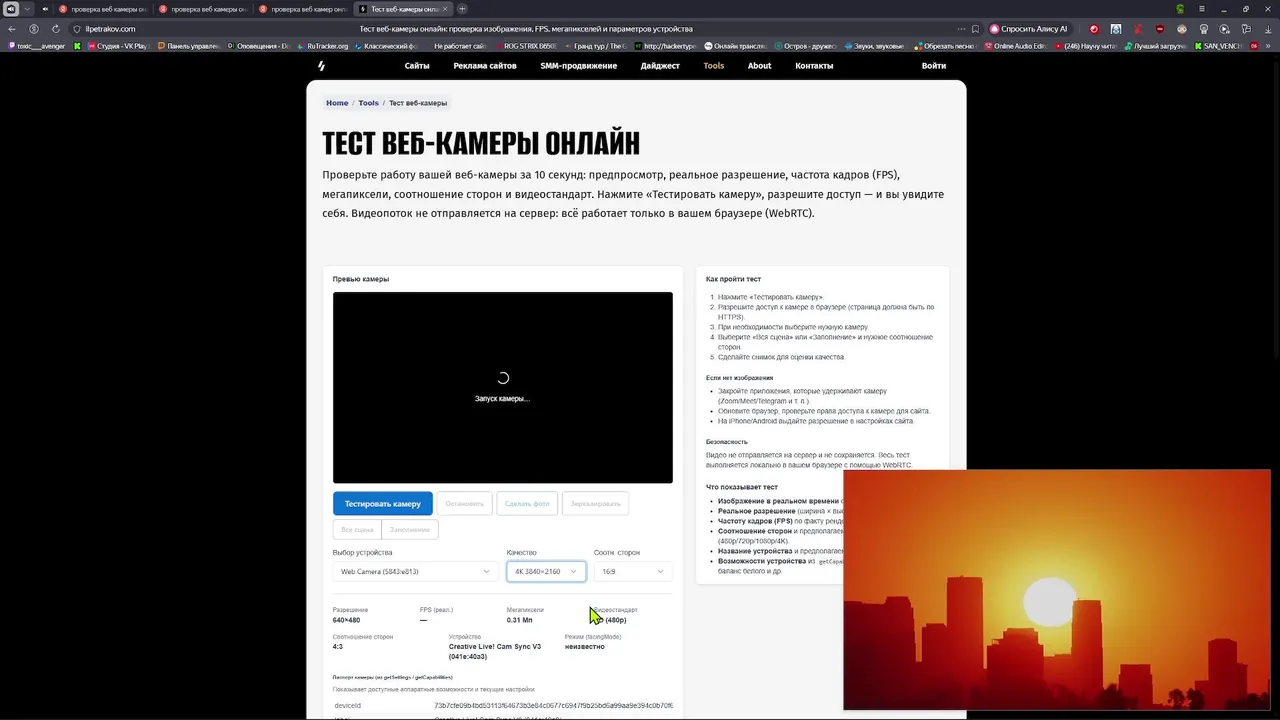
Task: Click the sound icon at window corner
Action: pyautogui.click(x=11, y=9)
